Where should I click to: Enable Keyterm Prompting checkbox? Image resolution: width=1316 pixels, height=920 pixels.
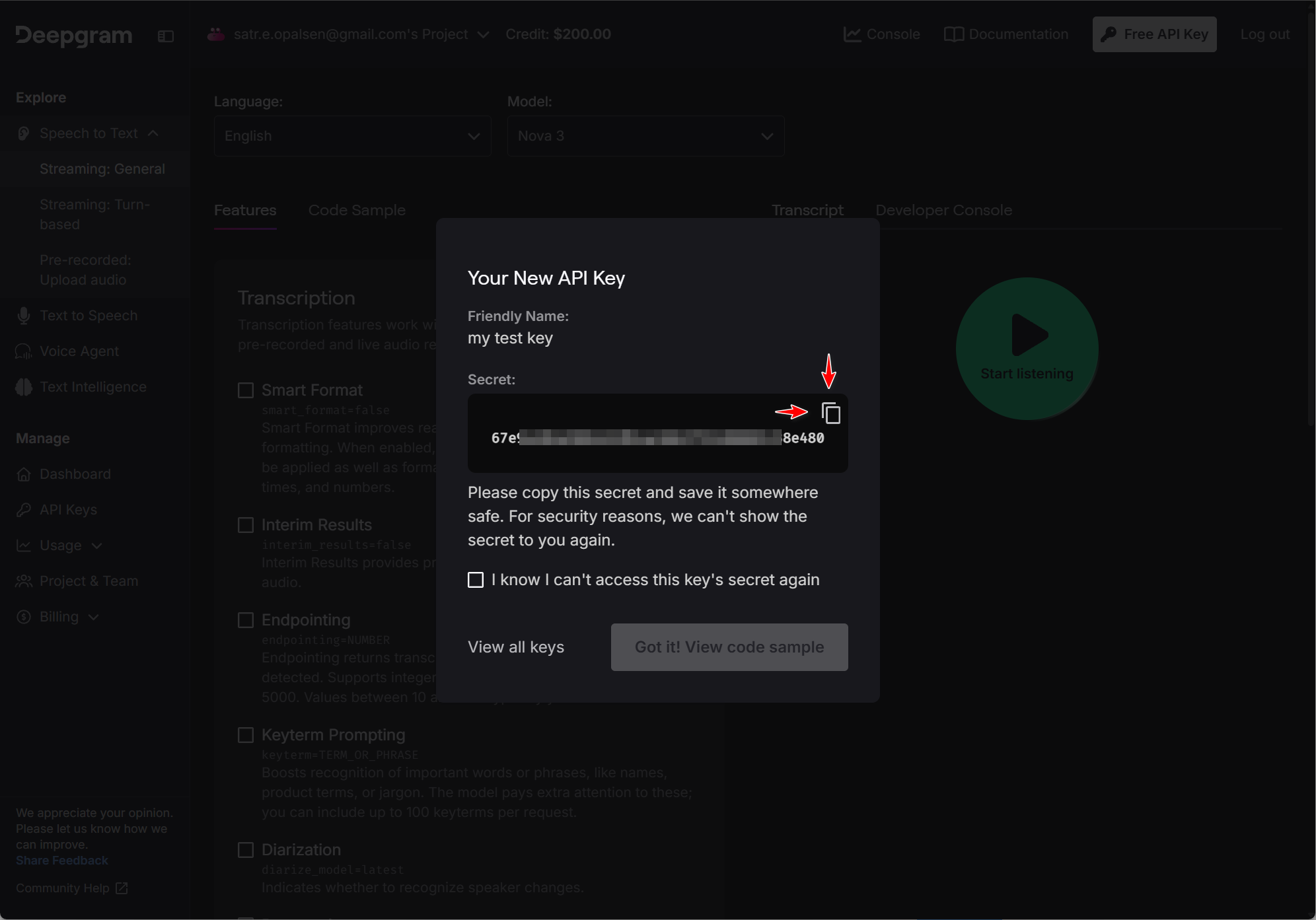coord(246,735)
